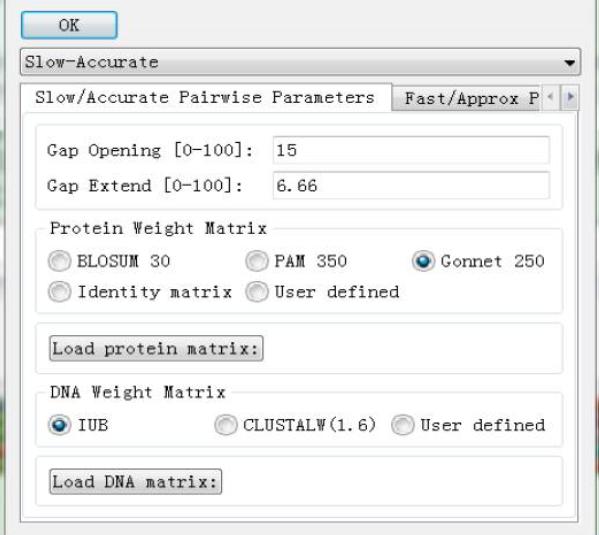599x535 pixels.
Task: Select the PAM 350 protein matrix
Action: click(x=257, y=261)
